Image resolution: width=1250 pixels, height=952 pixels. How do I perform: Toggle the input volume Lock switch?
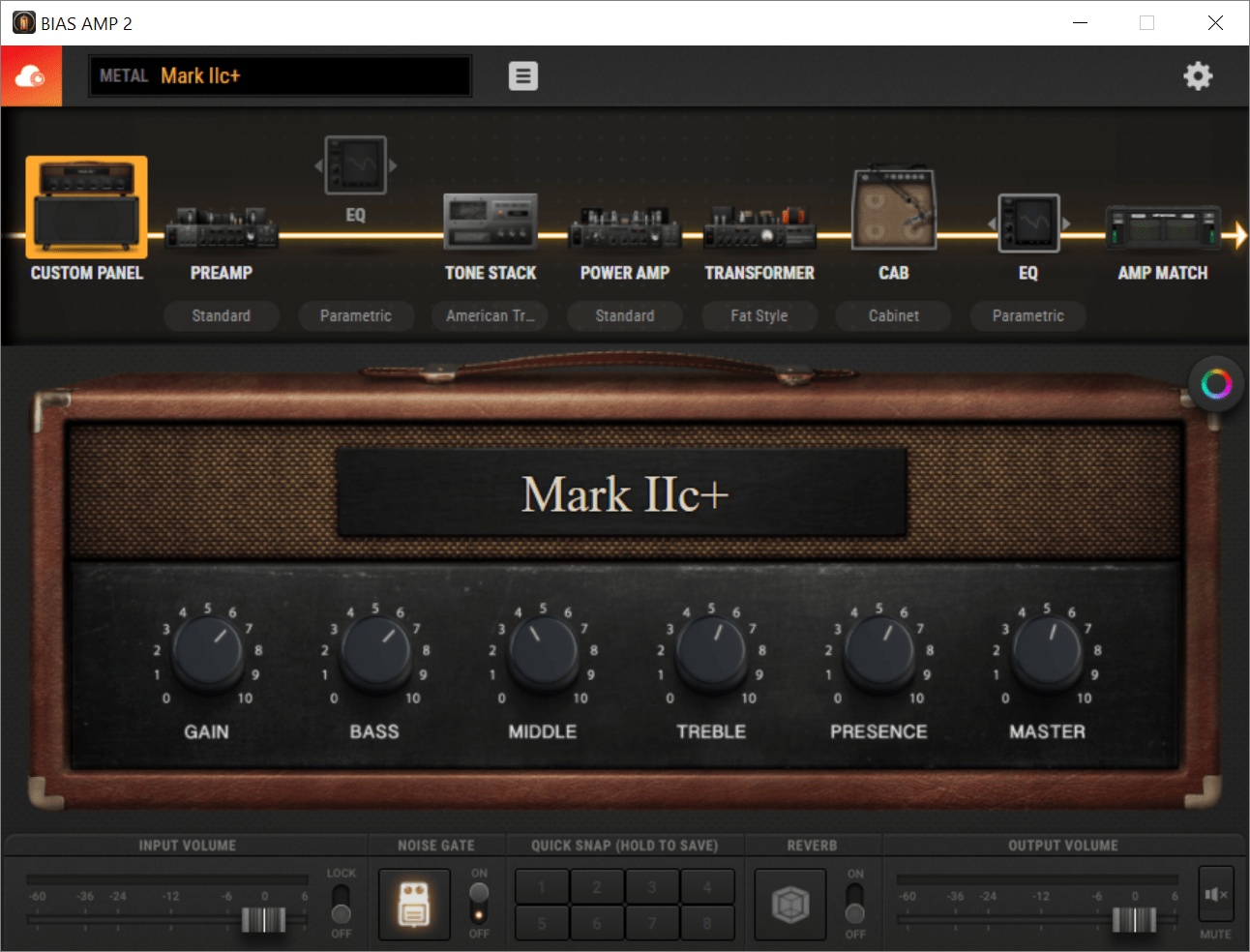tap(341, 904)
